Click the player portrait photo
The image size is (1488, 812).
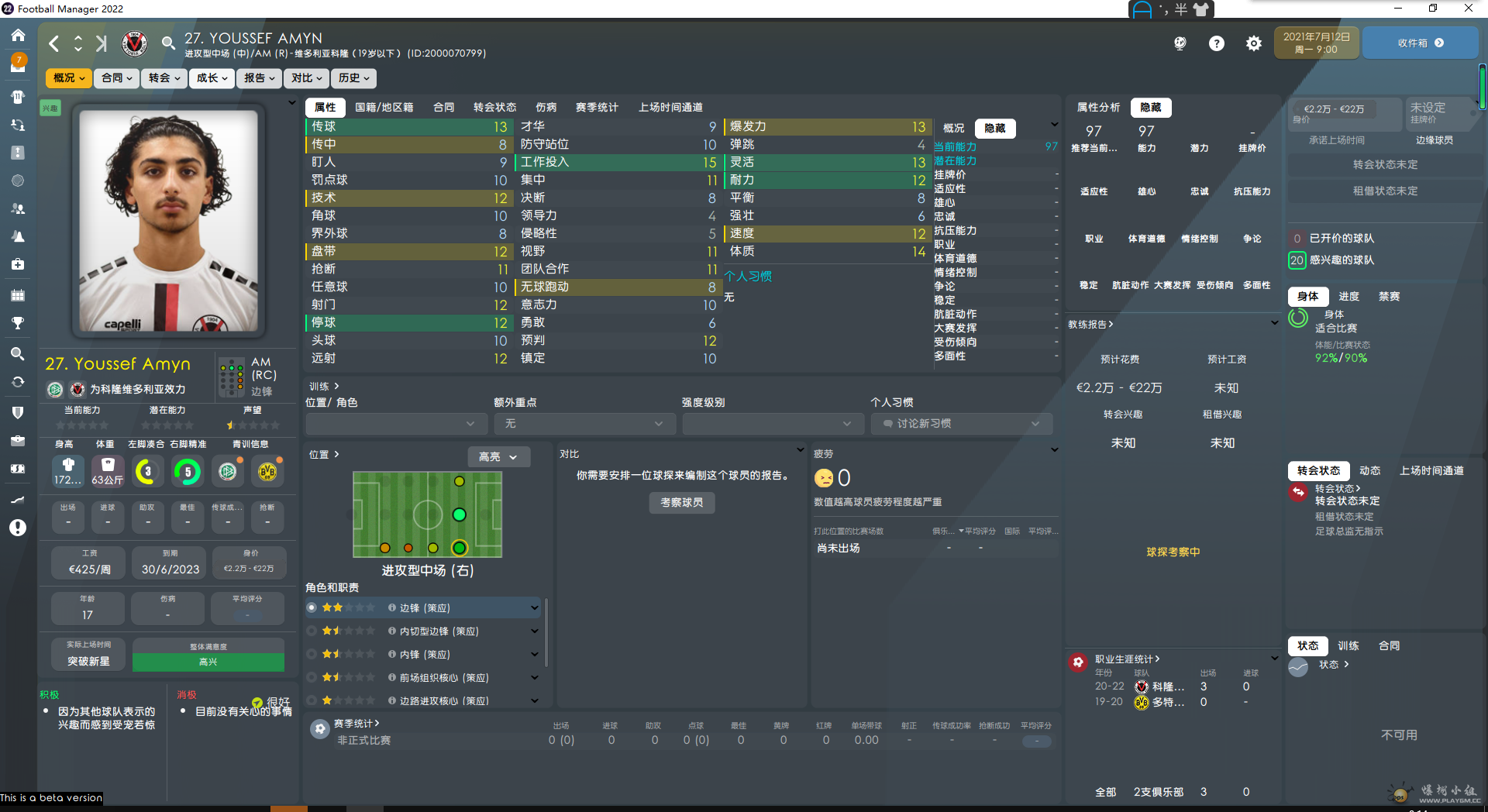[169, 222]
